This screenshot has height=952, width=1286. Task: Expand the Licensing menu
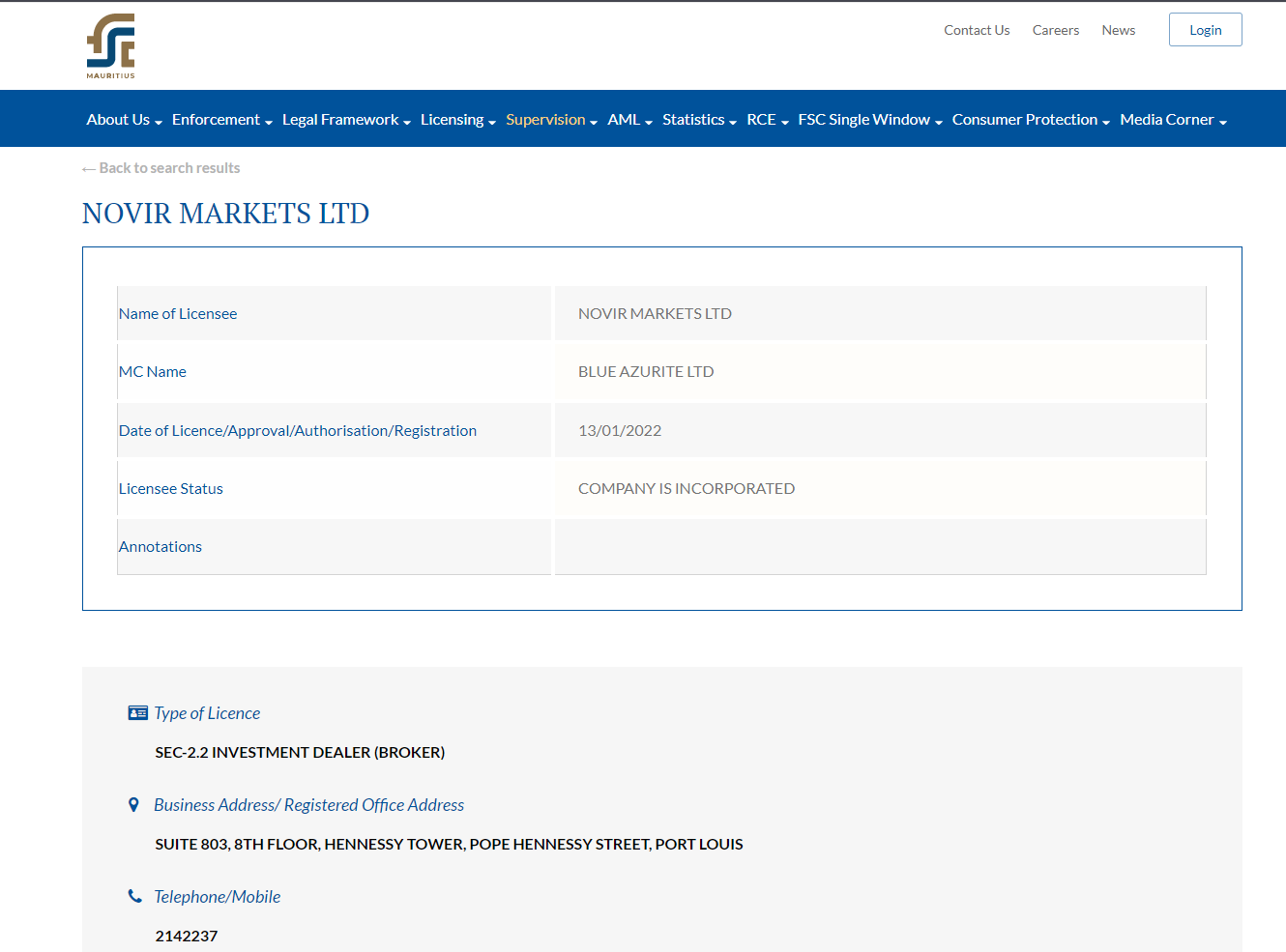click(458, 120)
